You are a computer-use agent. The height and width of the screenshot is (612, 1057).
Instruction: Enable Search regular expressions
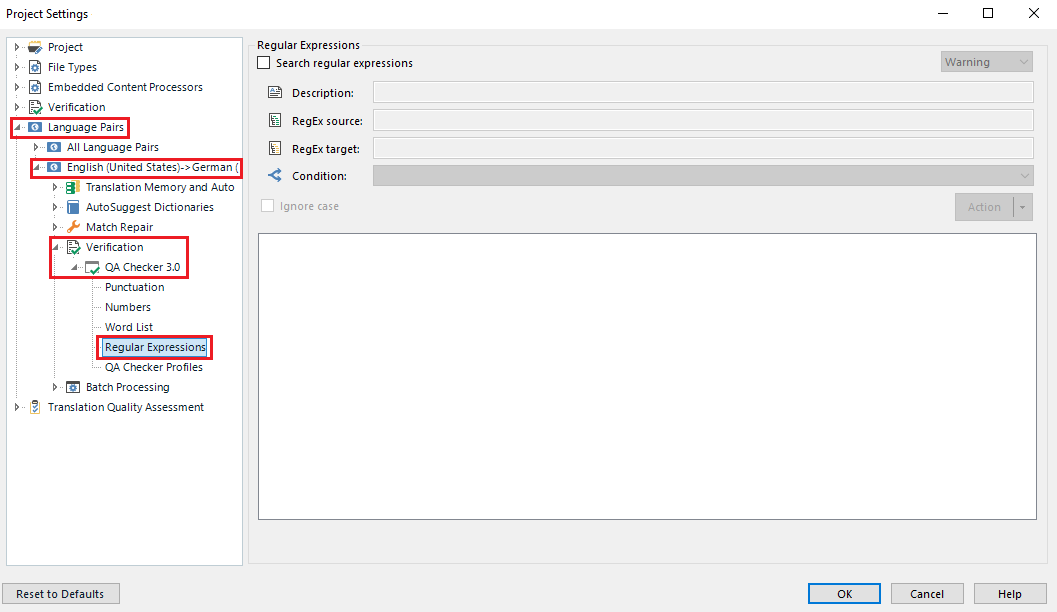263,62
